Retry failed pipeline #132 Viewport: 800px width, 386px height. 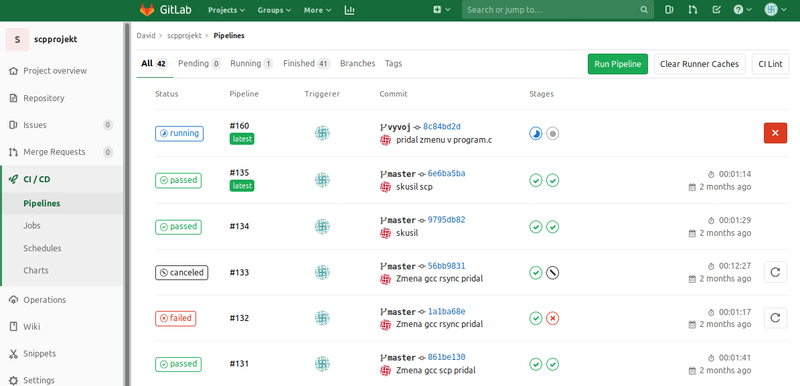775,318
